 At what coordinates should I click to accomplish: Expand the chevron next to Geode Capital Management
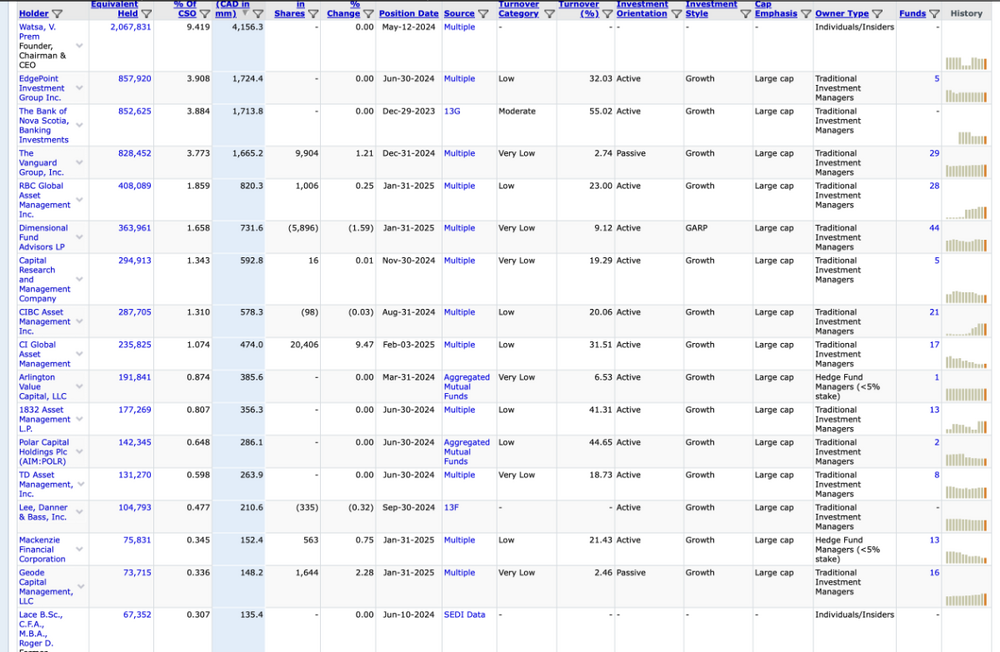80,587
